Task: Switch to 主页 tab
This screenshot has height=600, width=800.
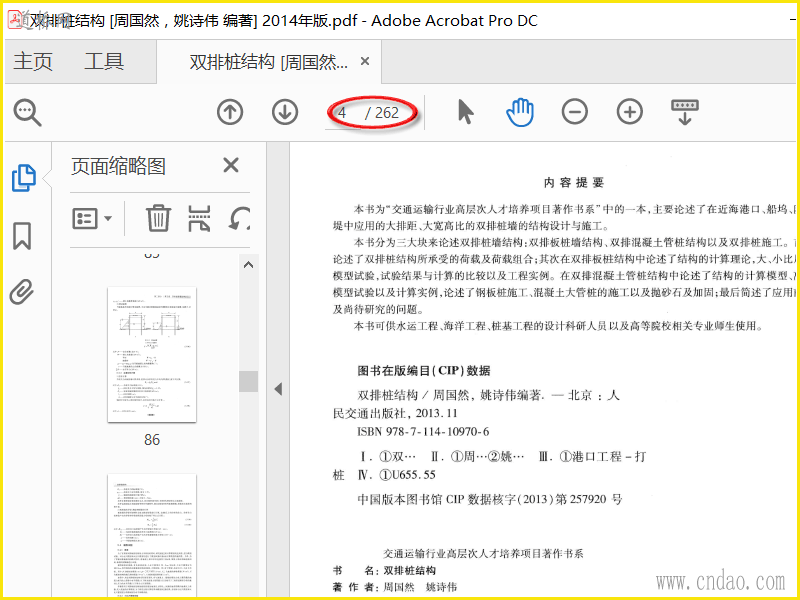Action: 33,62
